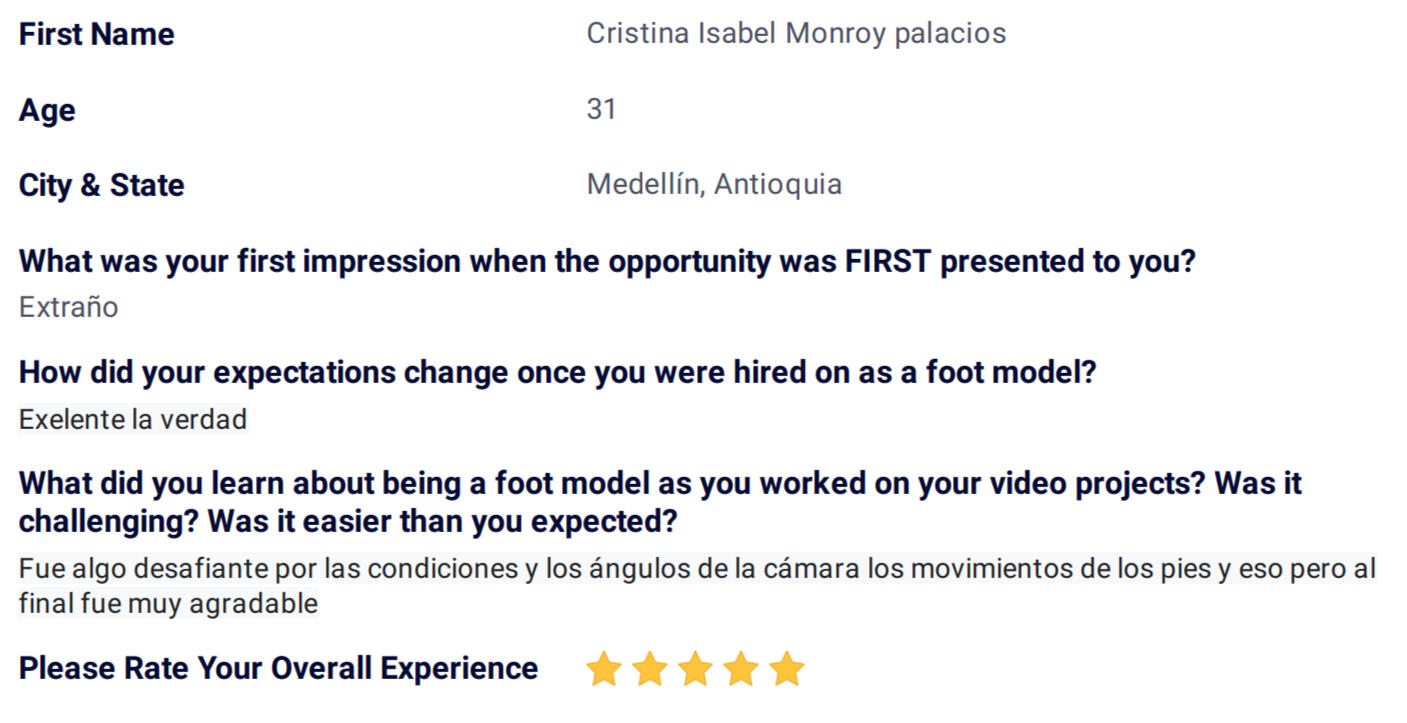Screen dimensions: 1407x723
Task: Click the text final fue muy agradable
Action: point(168,604)
